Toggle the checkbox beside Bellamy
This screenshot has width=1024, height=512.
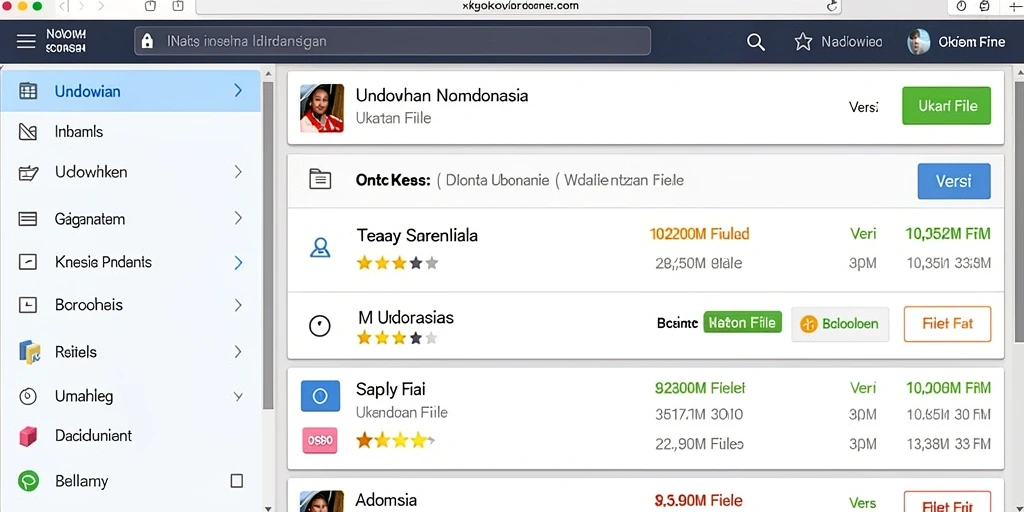click(237, 481)
